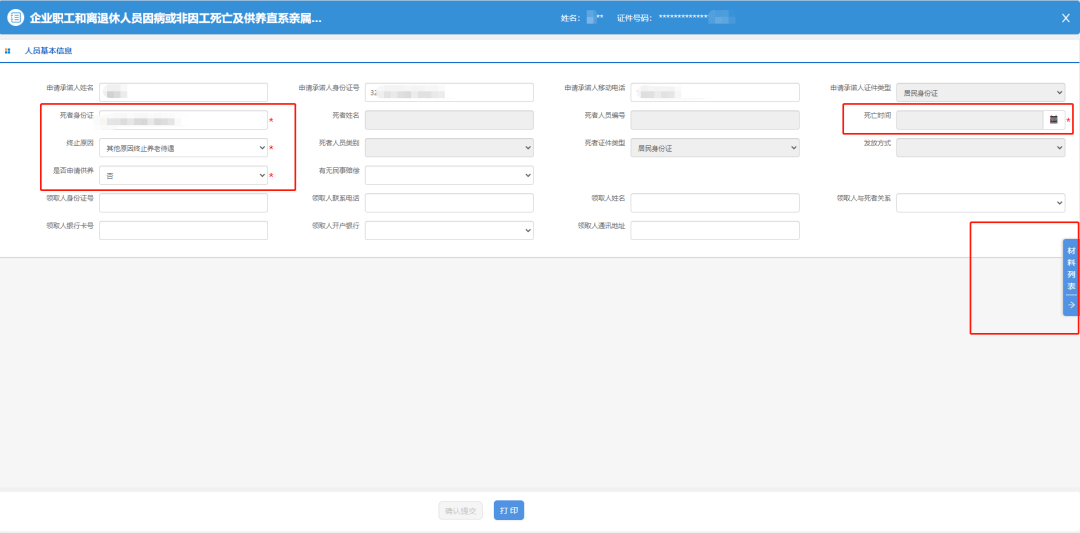The image size is (1080, 533).
Task: Open the 领取人与死者关系 dropdown
Action: pyautogui.click(x=981, y=202)
